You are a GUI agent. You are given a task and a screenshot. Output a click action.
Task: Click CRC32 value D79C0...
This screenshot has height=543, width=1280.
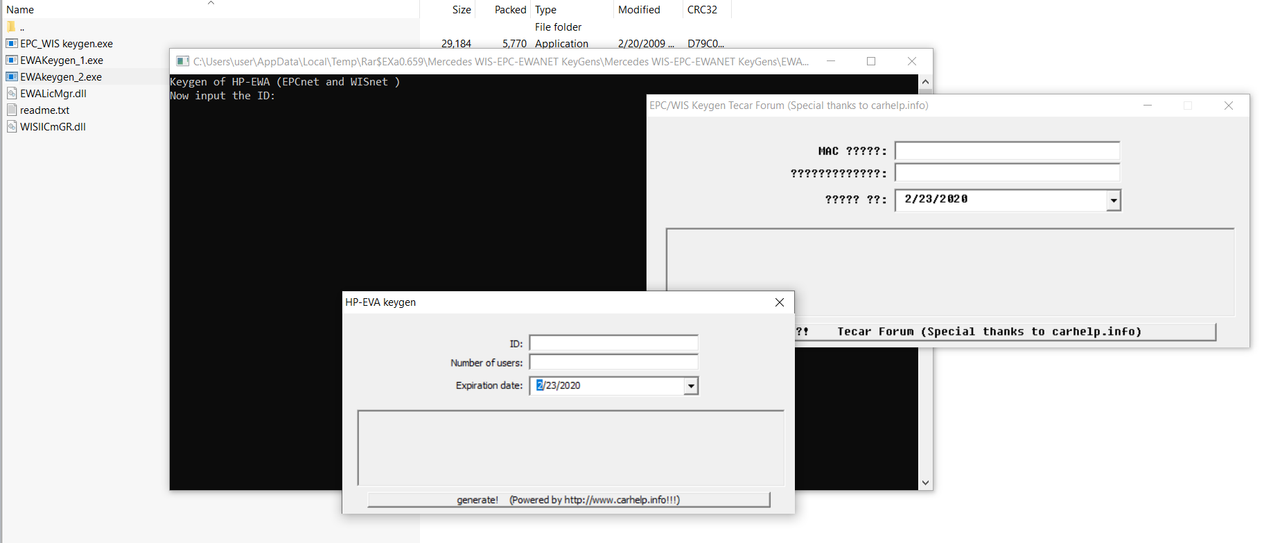[706, 44]
